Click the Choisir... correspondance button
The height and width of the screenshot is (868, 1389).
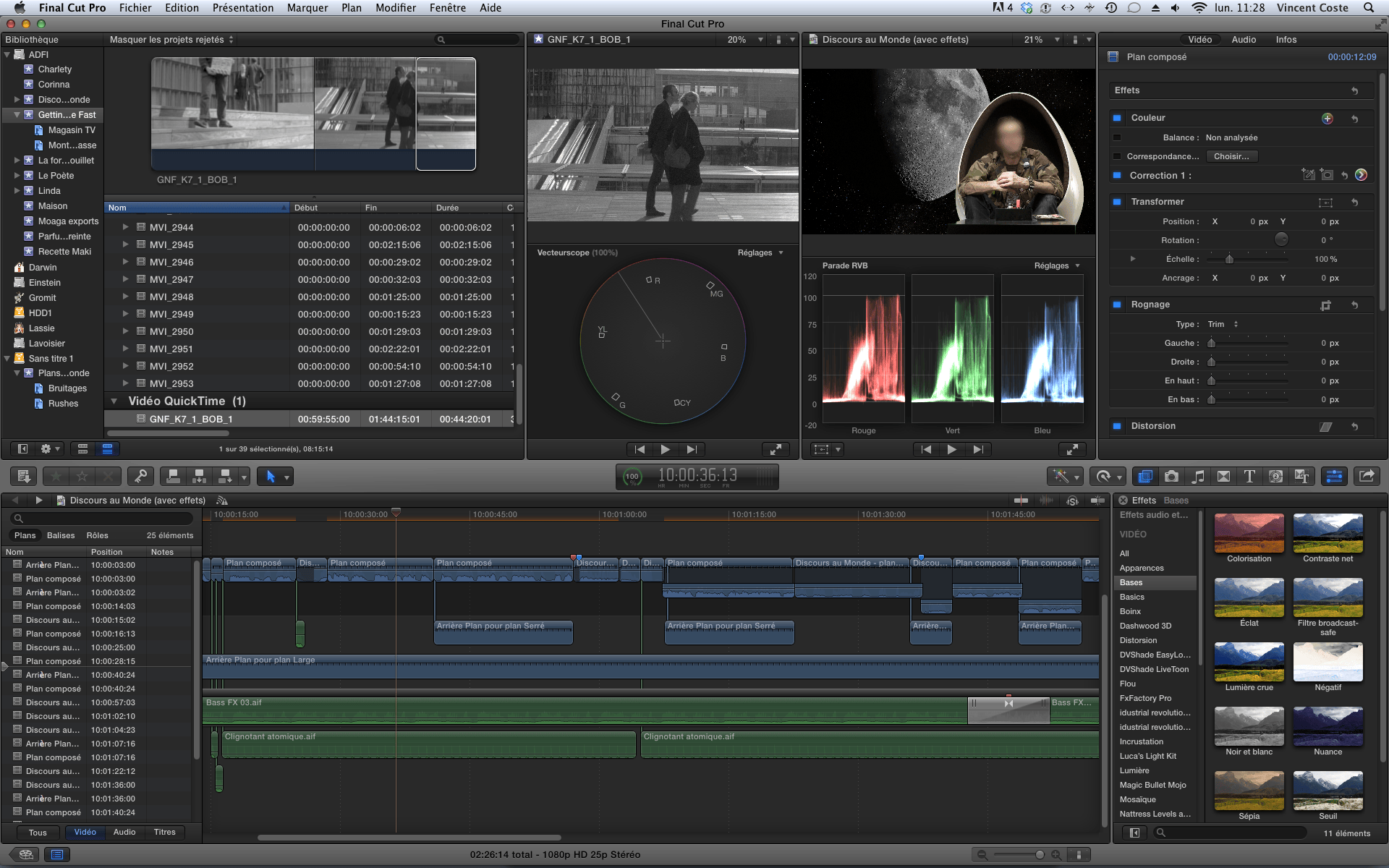pyautogui.click(x=1231, y=156)
